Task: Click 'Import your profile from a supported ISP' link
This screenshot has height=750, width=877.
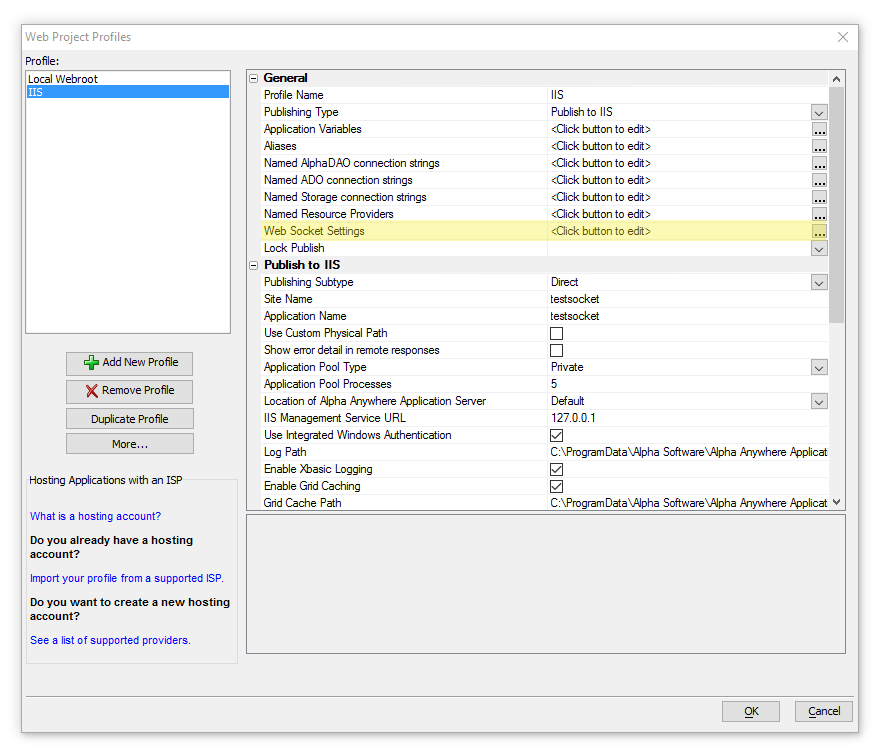Action: click(127, 578)
